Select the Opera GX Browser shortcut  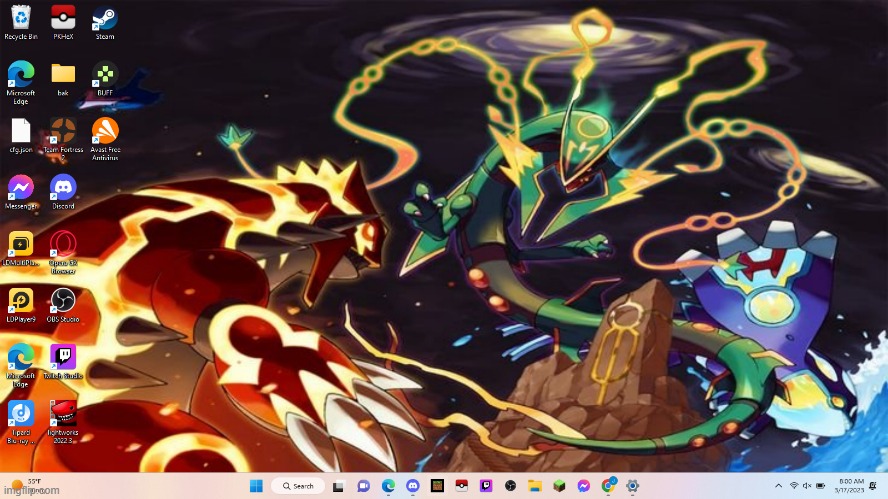pyautogui.click(x=63, y=252)
